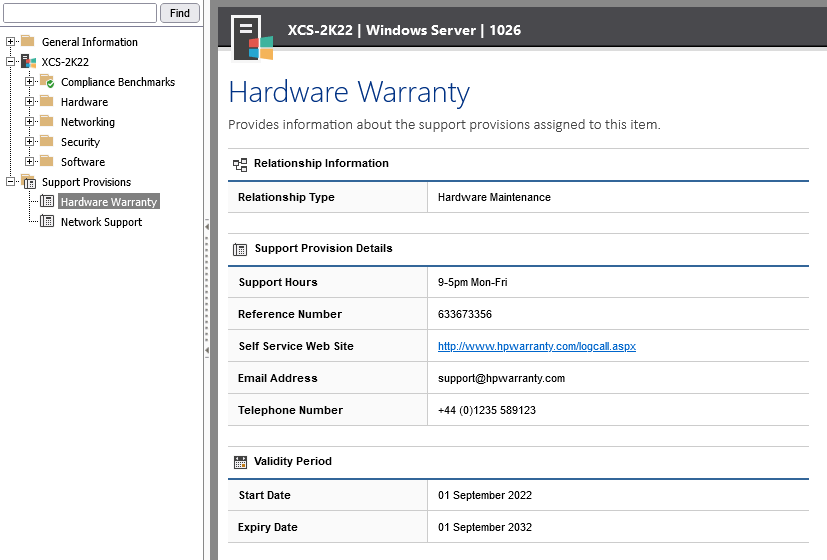827x560 pixels.
Task: Click the 'Support Provision Details' section title
Action: [x=323, y=248]
